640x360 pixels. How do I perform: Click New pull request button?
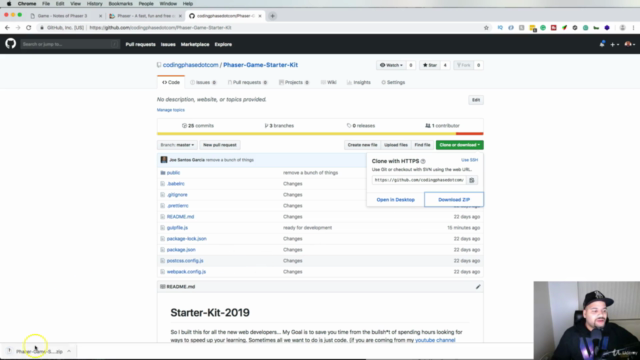[220, 145]
